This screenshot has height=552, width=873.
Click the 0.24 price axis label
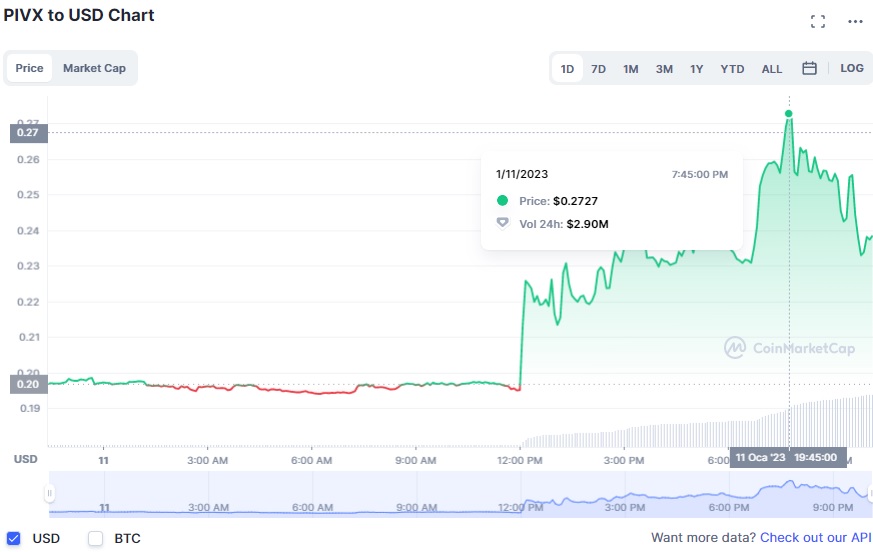point(28,231)
